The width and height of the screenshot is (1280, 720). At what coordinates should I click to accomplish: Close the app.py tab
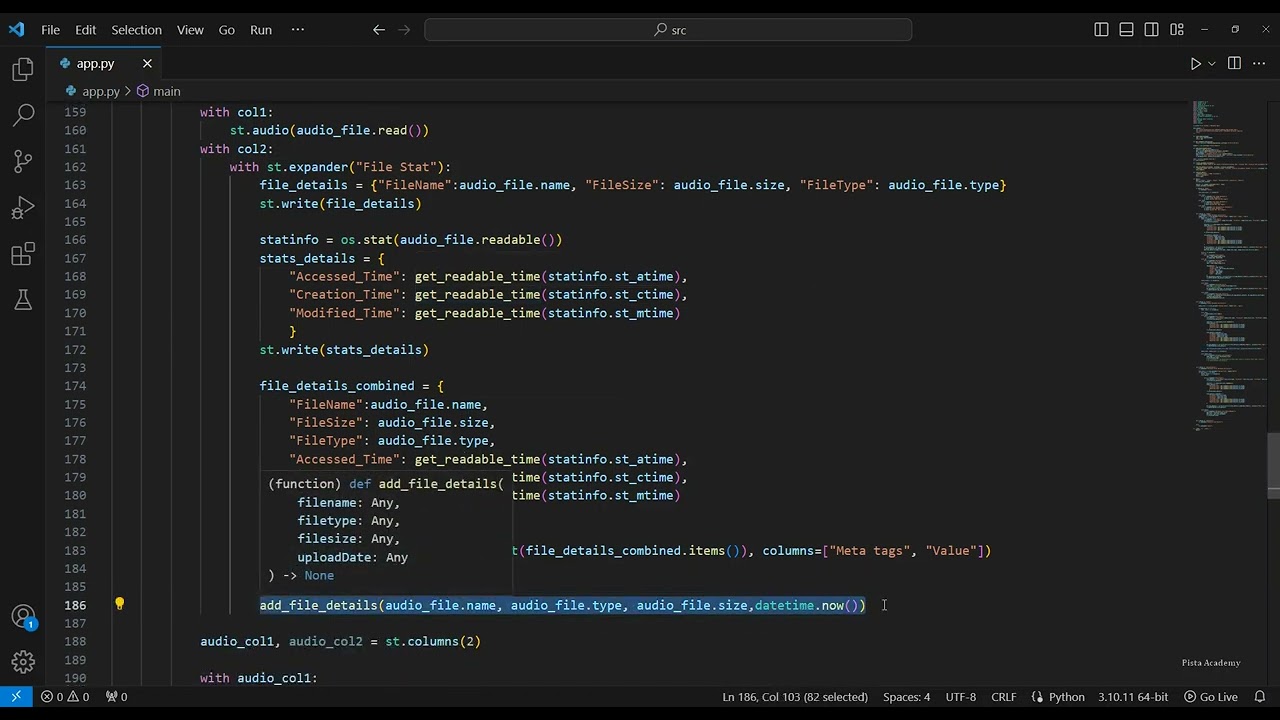point(147,63)
